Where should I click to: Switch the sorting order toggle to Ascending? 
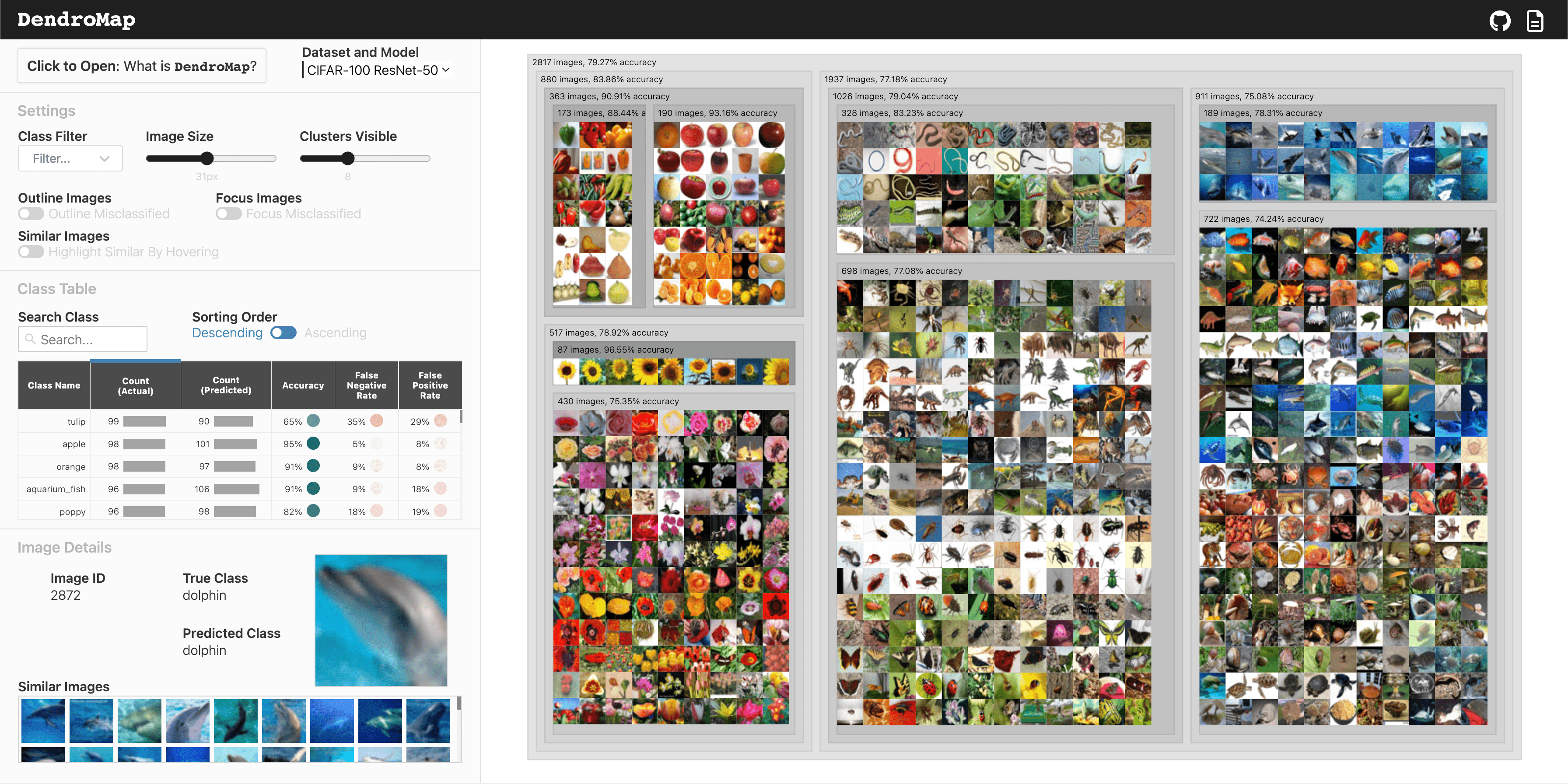click(x=283, y=333)
